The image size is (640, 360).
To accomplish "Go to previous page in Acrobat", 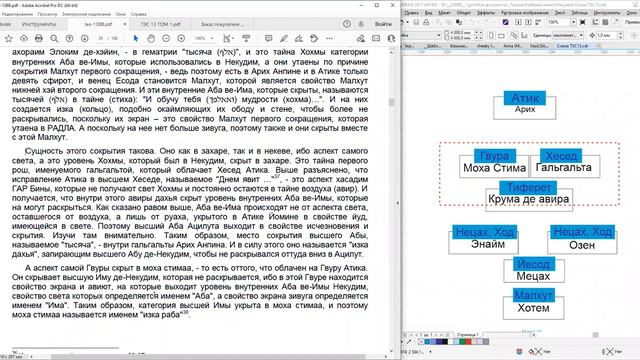I will [69, 38].
